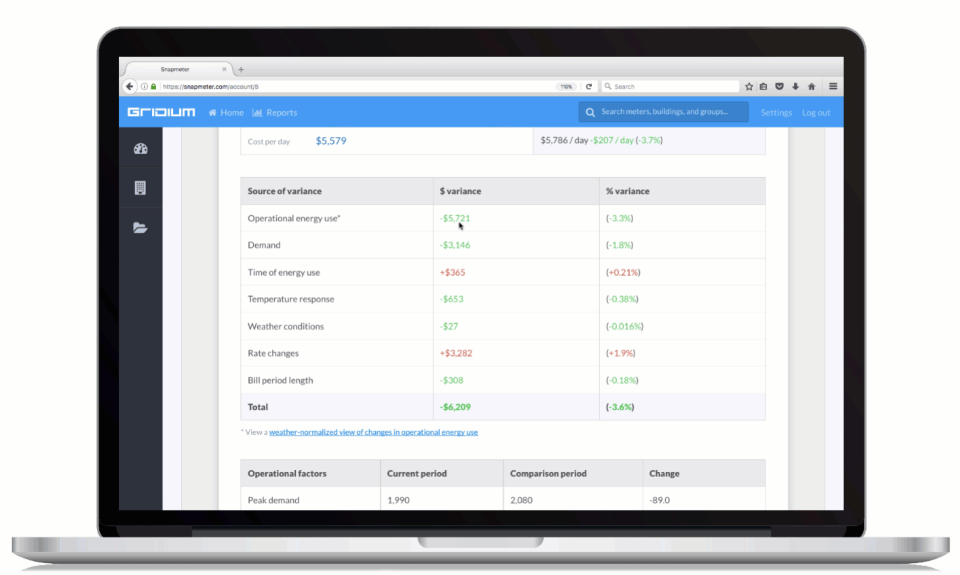Image resolution: width=960 pixels, height=575 pixels.
Task: Click the snapmeter.com address bar
Action: (357, 86)
